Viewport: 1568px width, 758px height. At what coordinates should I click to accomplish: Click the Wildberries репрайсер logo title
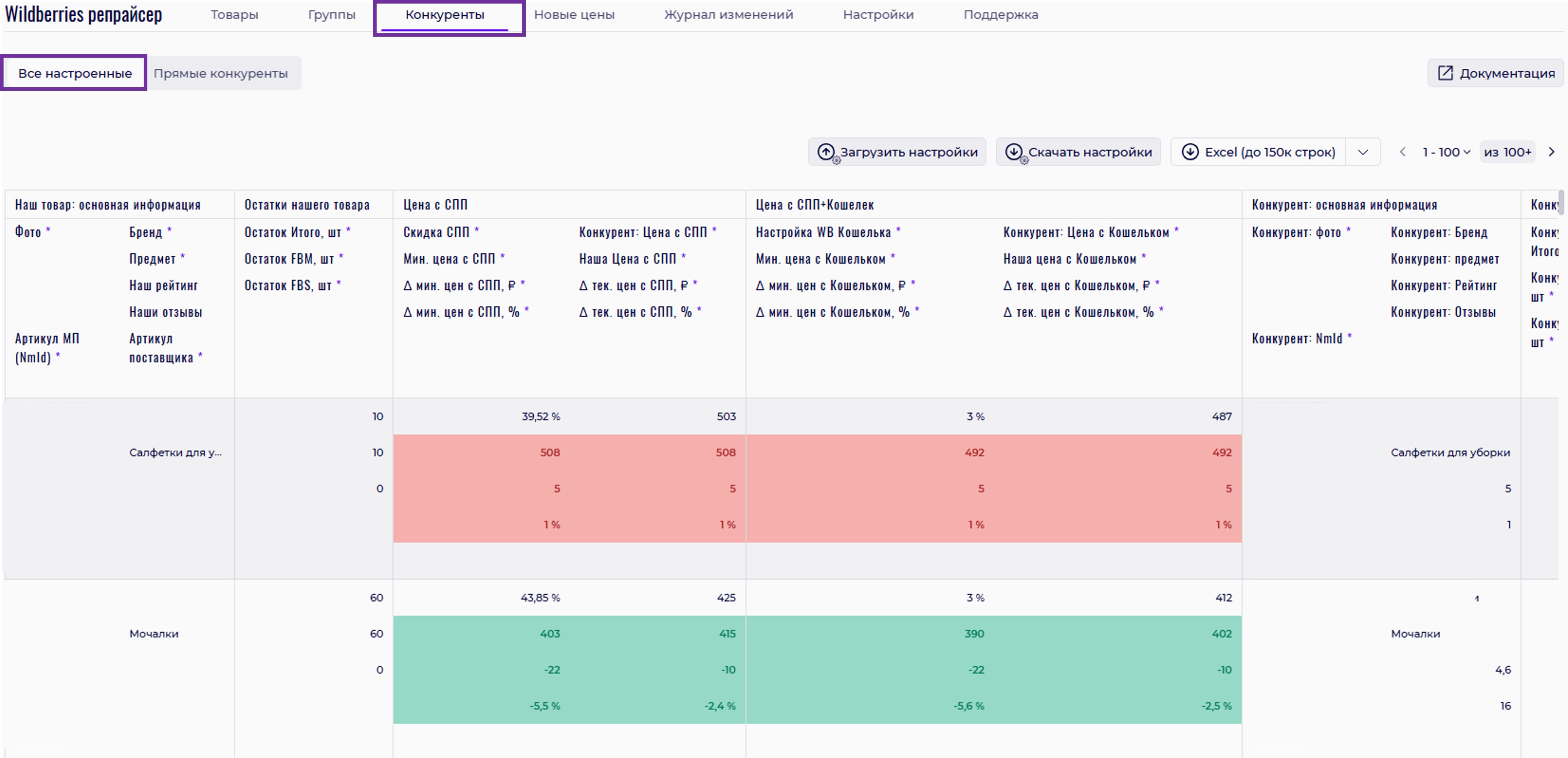[83, 15]
